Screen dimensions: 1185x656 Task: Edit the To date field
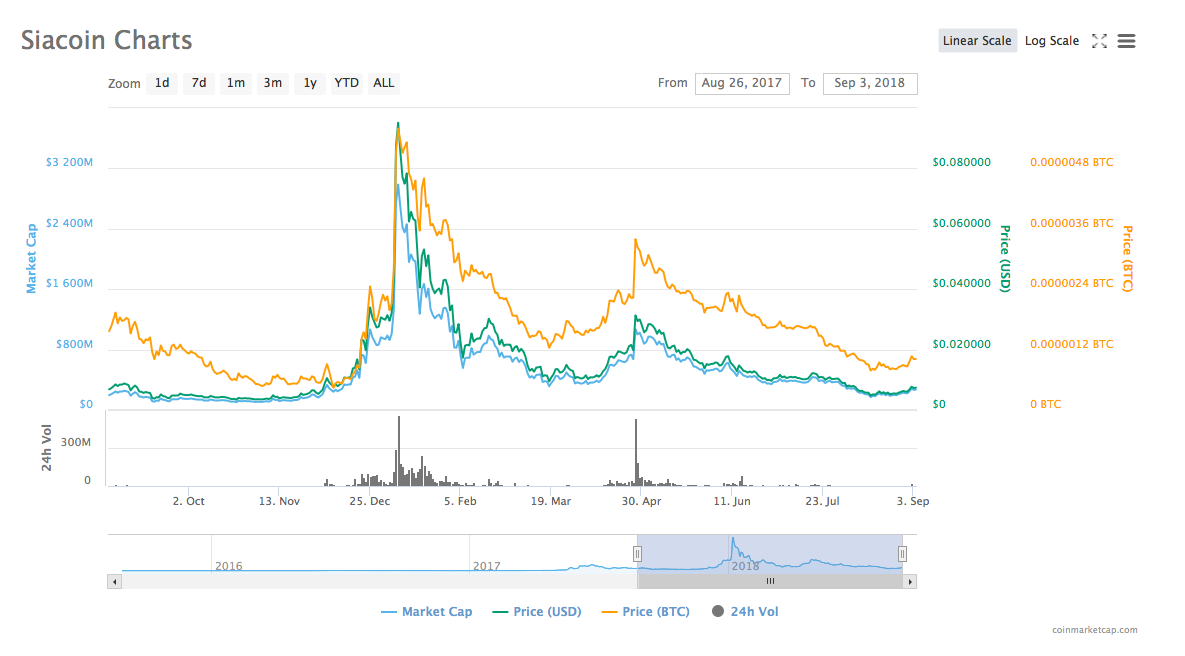tap(870, 83)
